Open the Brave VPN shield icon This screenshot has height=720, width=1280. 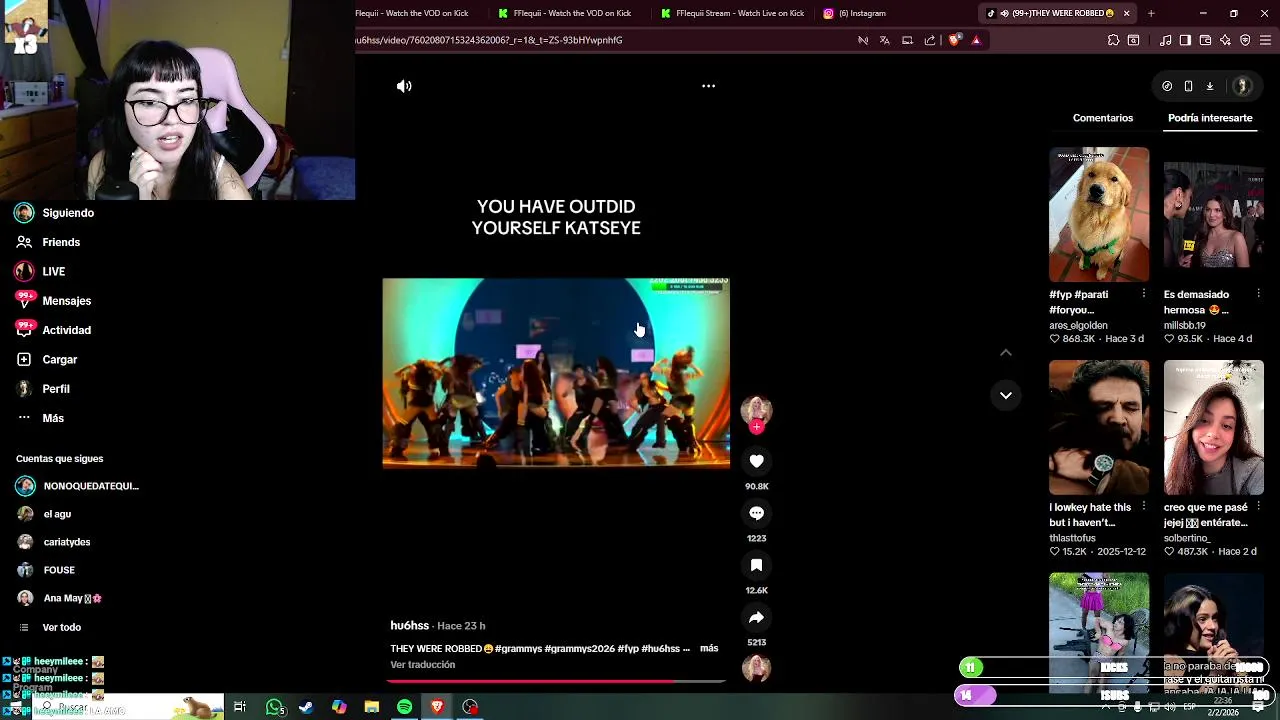[1245, 40]
